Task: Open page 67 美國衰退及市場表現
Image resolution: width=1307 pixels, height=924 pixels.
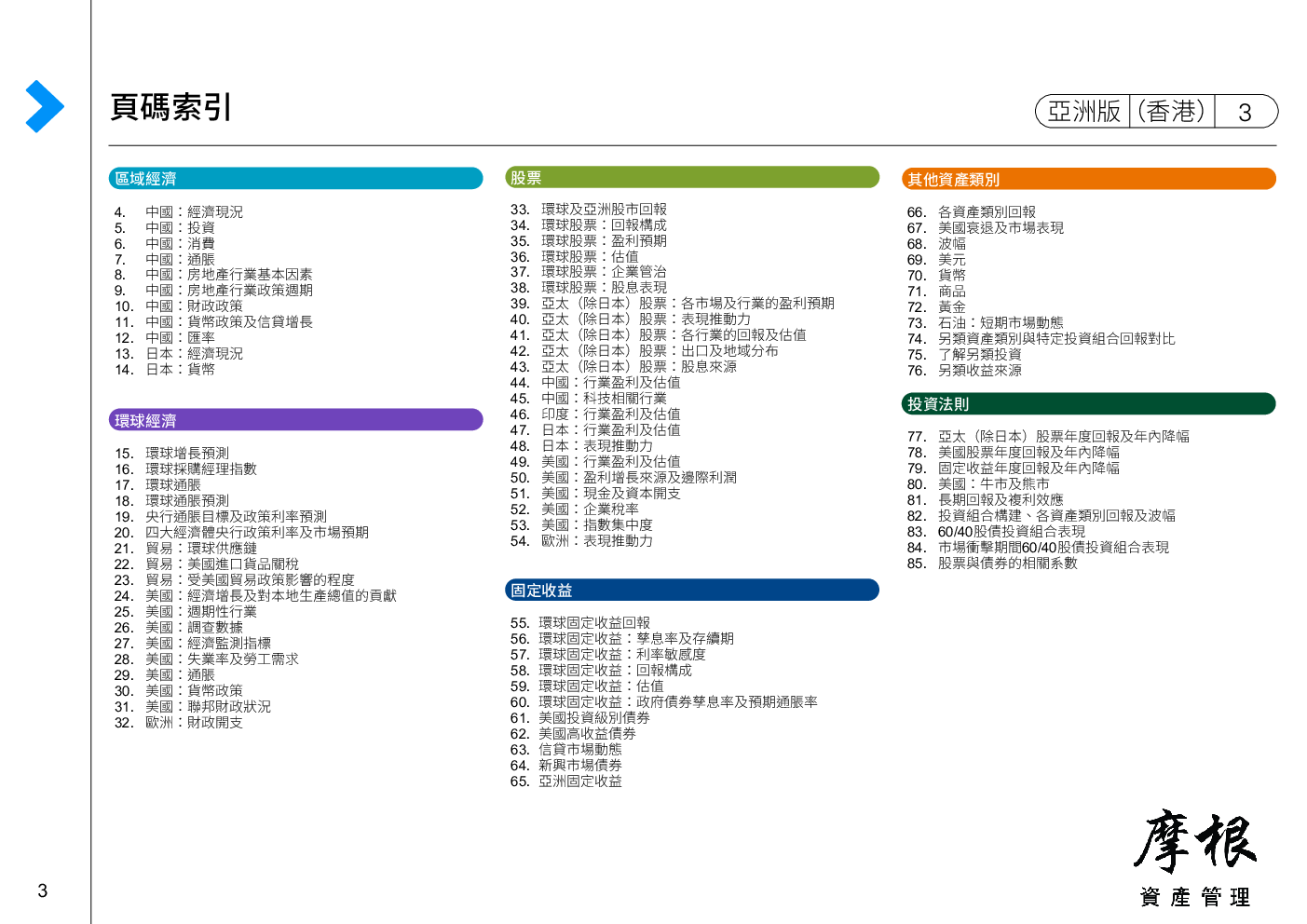Action: click(x=986, y=228)
